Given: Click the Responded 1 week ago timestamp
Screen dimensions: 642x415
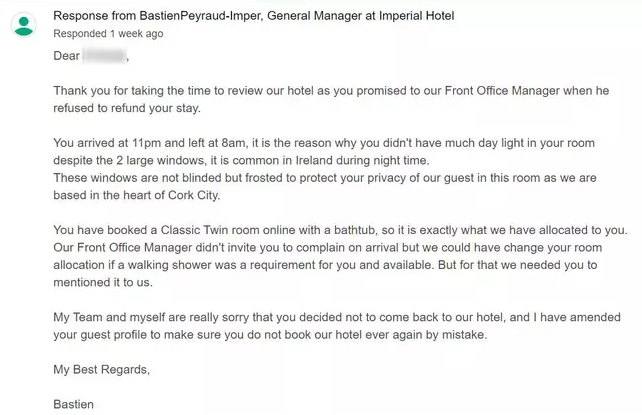Looking at the screenshot, I should [108, 33].
